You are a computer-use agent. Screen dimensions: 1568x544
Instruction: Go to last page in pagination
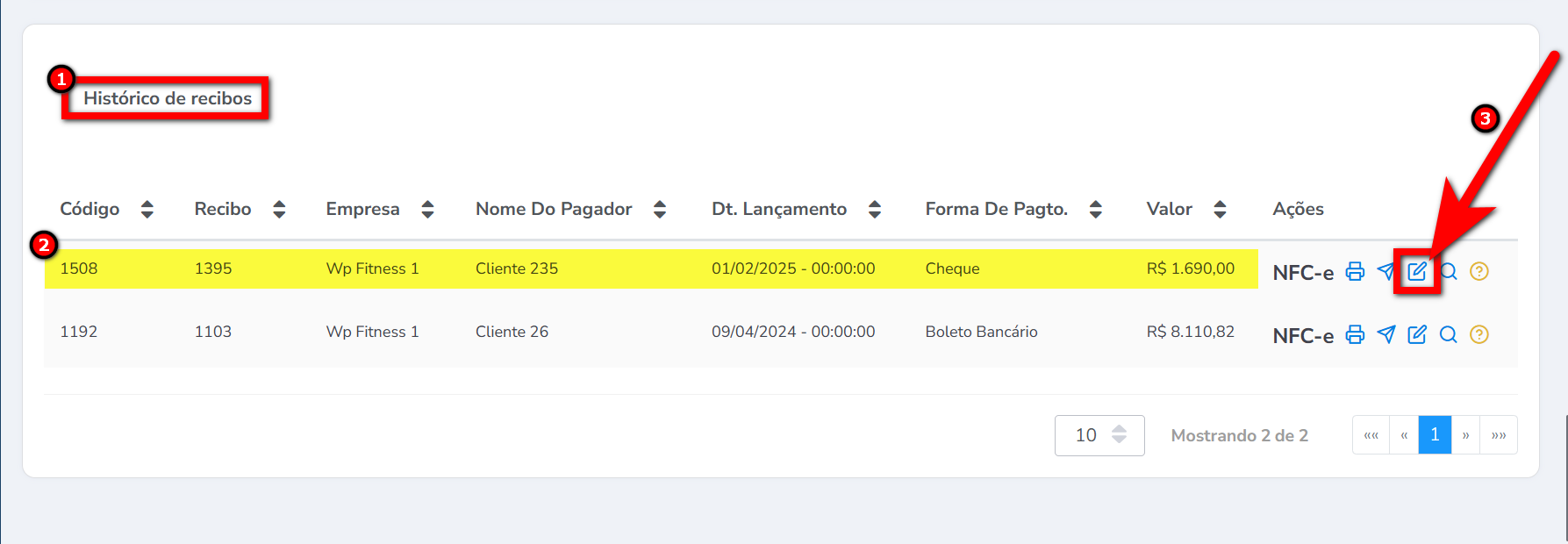click(1499, 435)
